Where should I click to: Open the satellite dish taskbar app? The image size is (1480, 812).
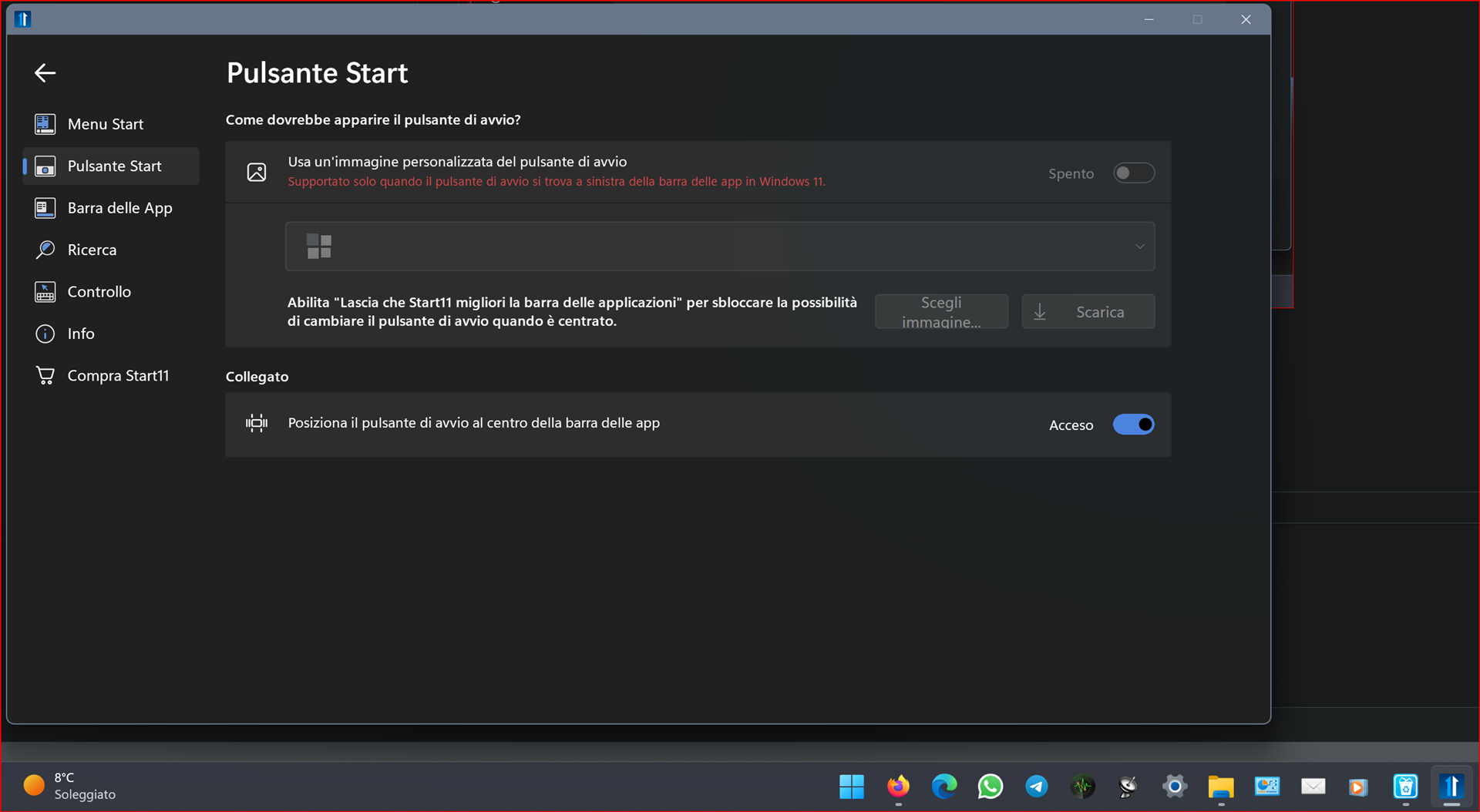pyautogui.click(x=1128, y=787)
